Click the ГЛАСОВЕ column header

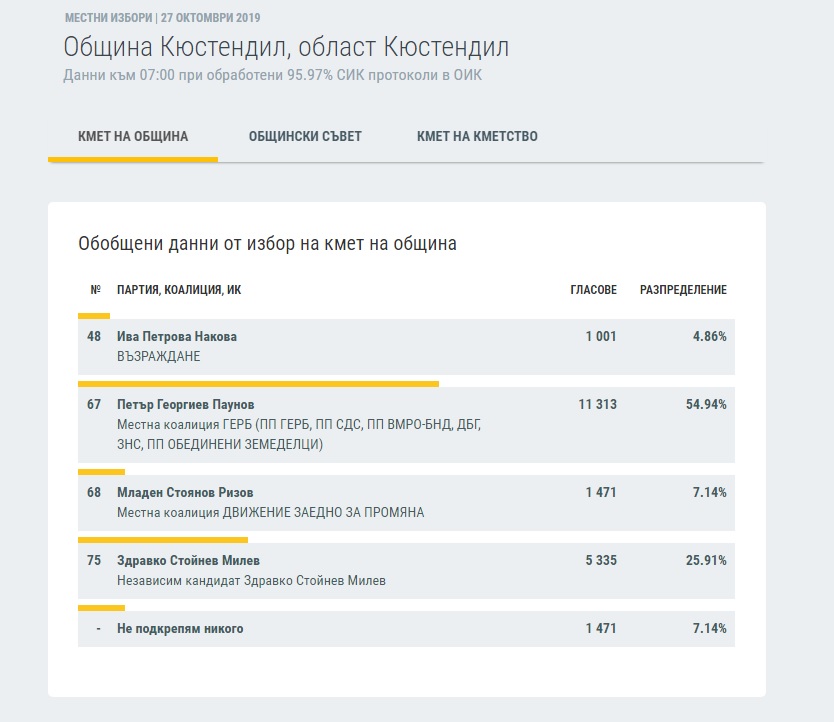coord(594,290)
